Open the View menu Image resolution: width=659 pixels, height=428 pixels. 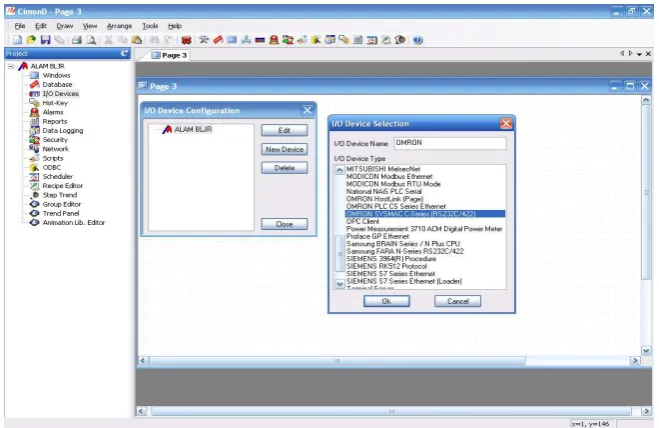pos(90,26)
